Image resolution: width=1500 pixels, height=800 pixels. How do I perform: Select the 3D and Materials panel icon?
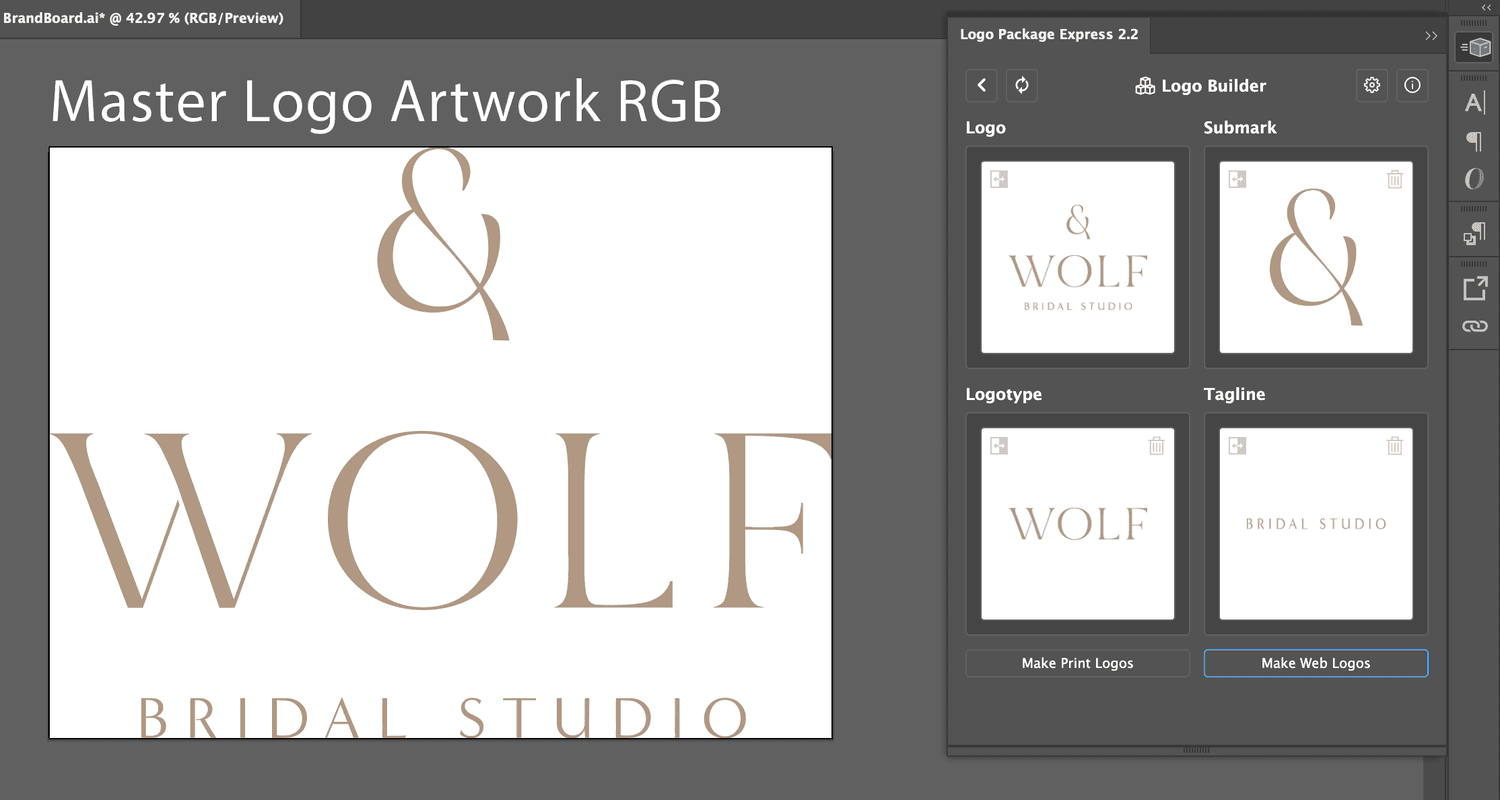click(x=1474, y=47)
